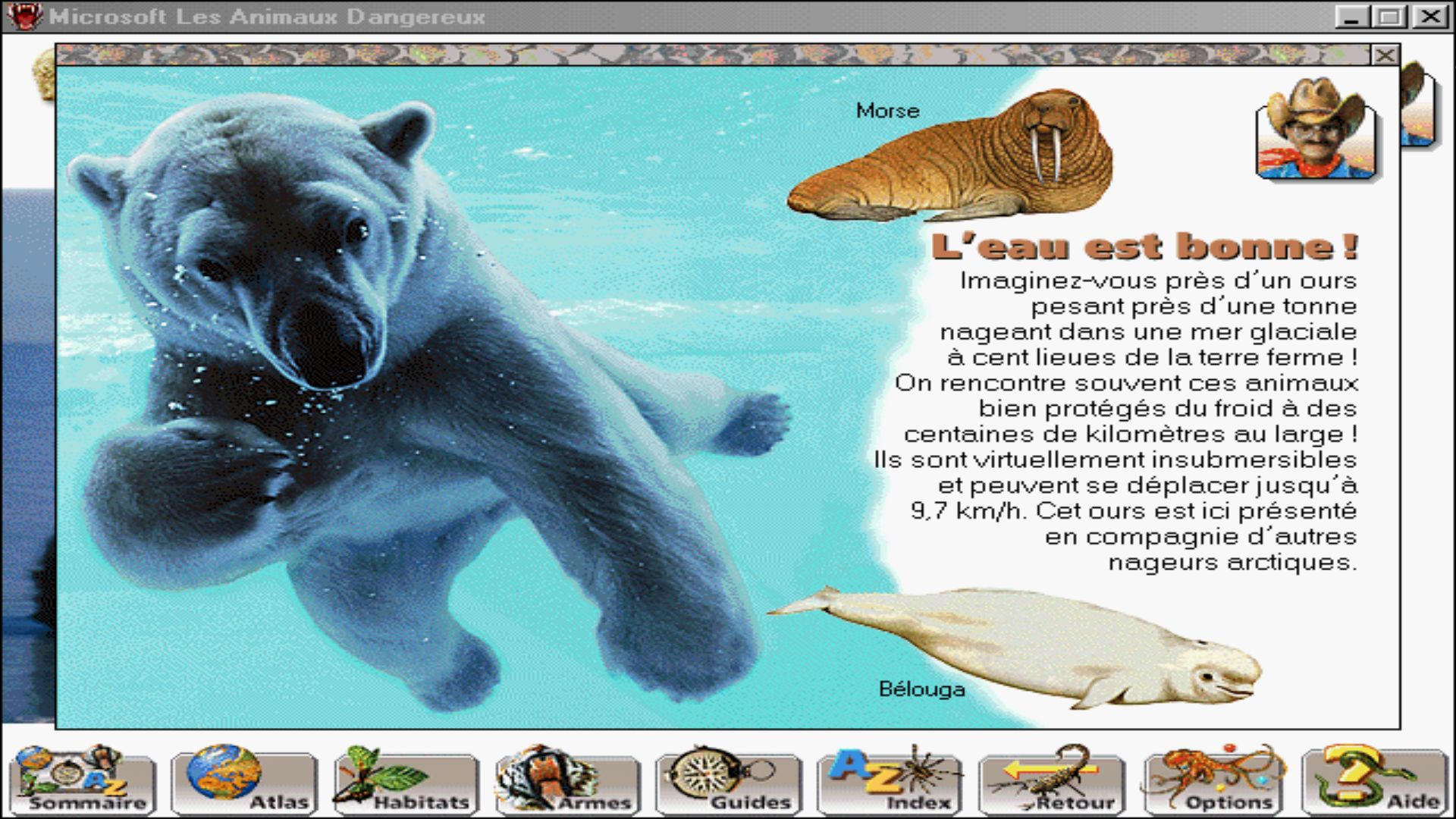
Task: Click the cowboy guide portrait
Action: pos(1316,127)
